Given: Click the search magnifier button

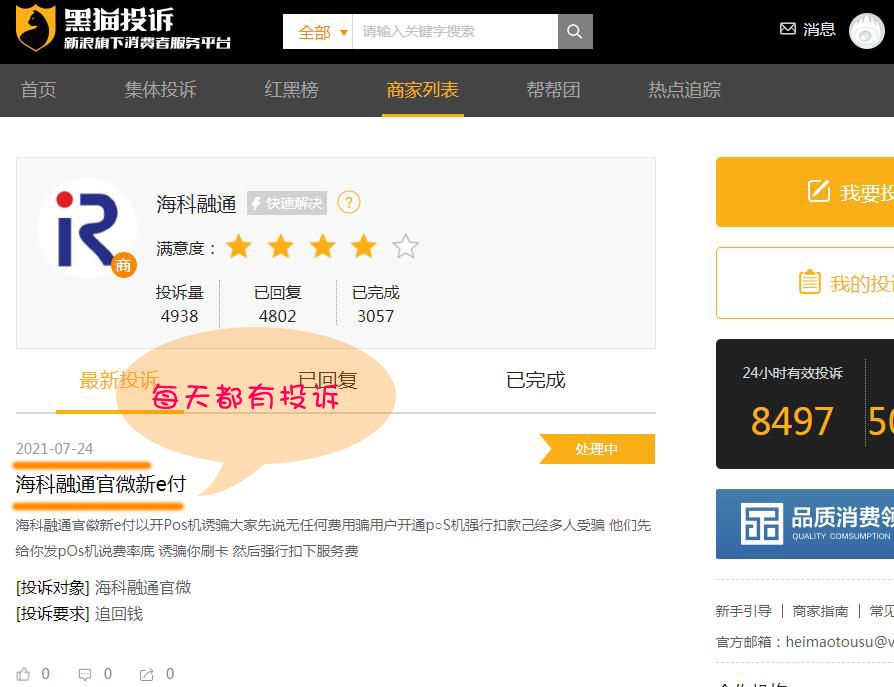Looking at the screenshot, I should point(575,31).
